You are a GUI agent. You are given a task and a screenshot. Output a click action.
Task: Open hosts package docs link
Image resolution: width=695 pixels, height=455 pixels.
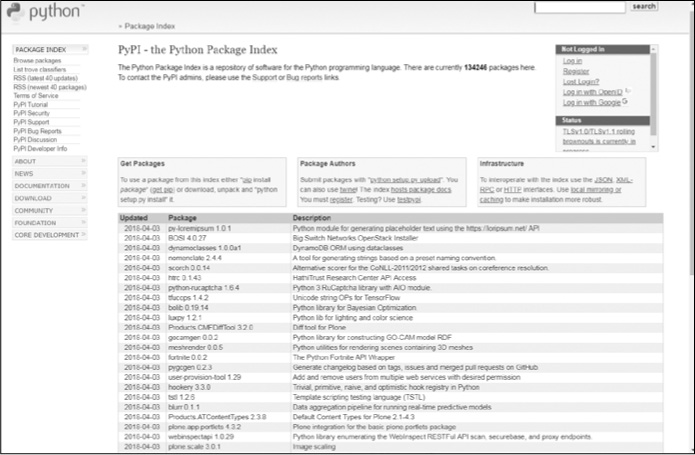click(x=421, y=190)
